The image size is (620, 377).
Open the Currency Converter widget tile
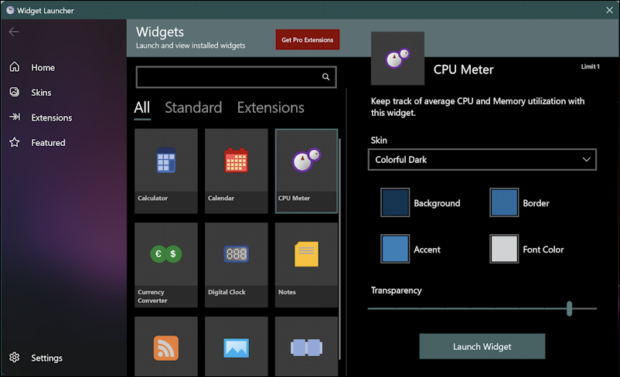166,265
